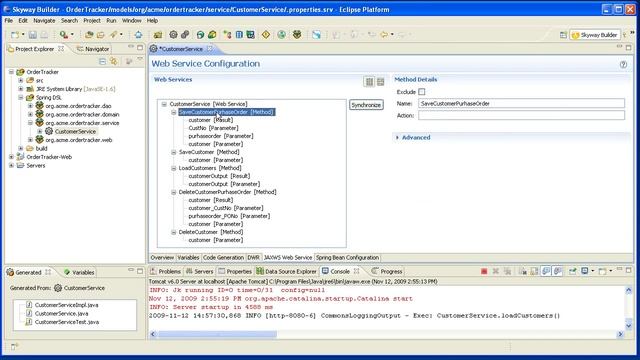Click the chain link icon in the main toolbar
Viewport: 640px width, 360px height.
tap(185, 35)
